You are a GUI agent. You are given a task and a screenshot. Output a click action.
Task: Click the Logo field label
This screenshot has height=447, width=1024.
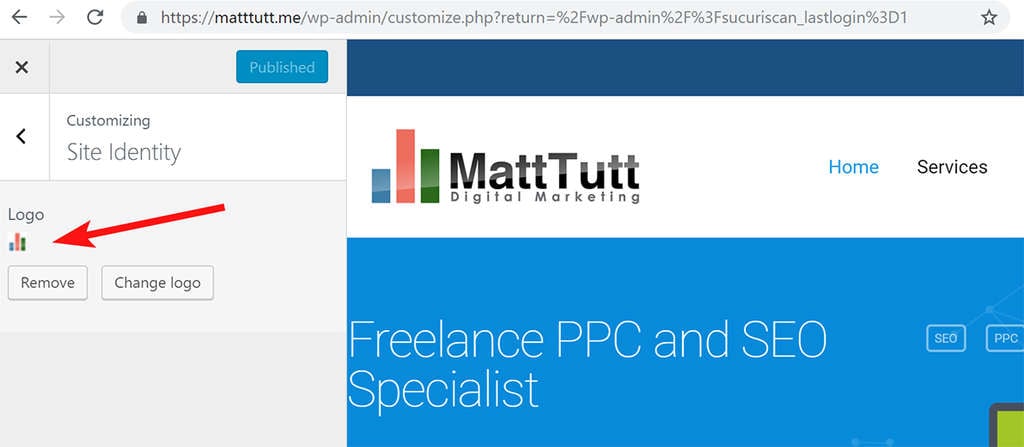click(x=26, y=214)
